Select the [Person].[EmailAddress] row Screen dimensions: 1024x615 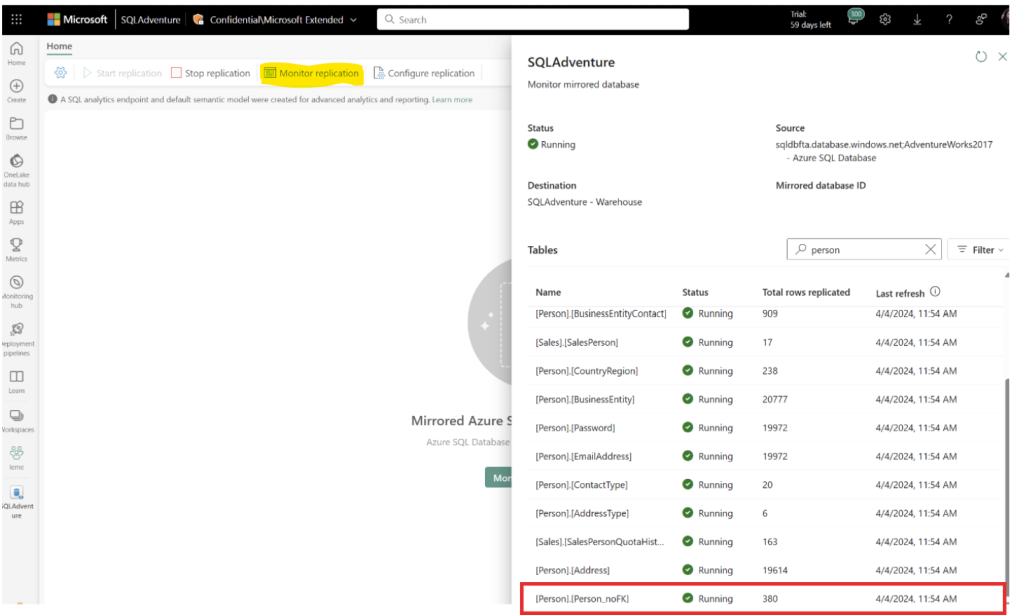pos(765,456)
